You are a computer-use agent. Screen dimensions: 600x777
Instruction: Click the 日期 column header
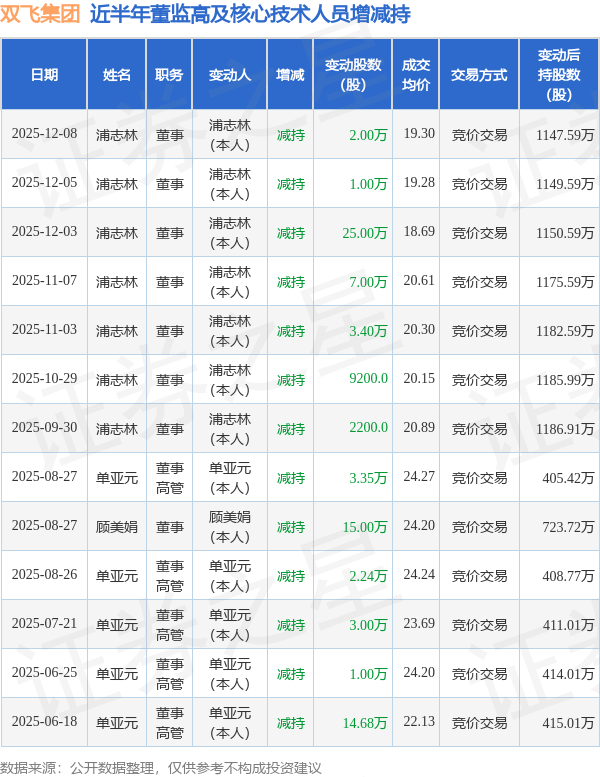[44, 75]
